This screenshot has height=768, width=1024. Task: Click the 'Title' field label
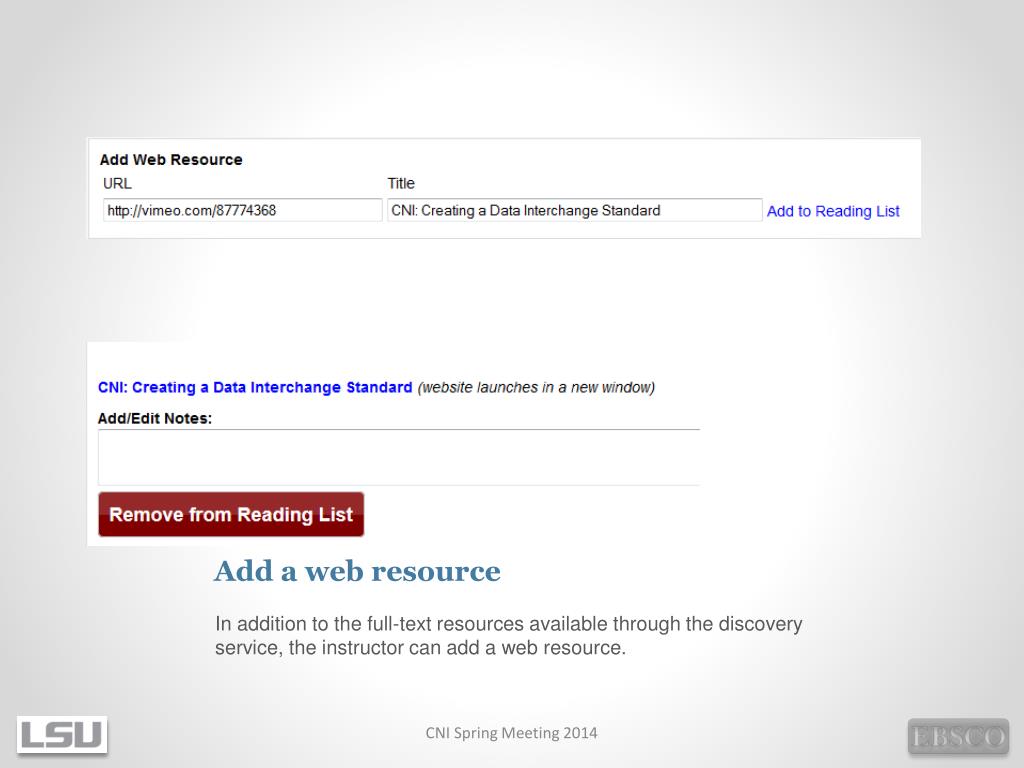[x=401, y=184]
